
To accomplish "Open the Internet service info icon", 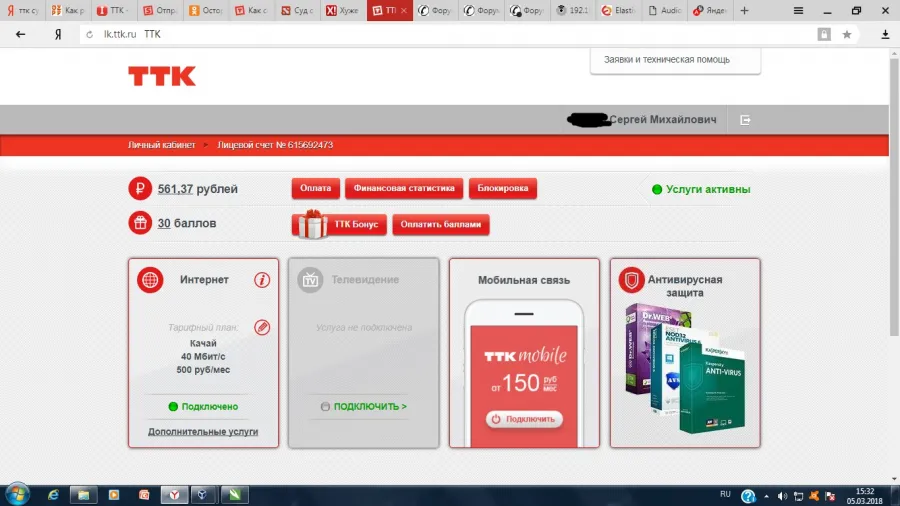I will (x=262, y=280).
